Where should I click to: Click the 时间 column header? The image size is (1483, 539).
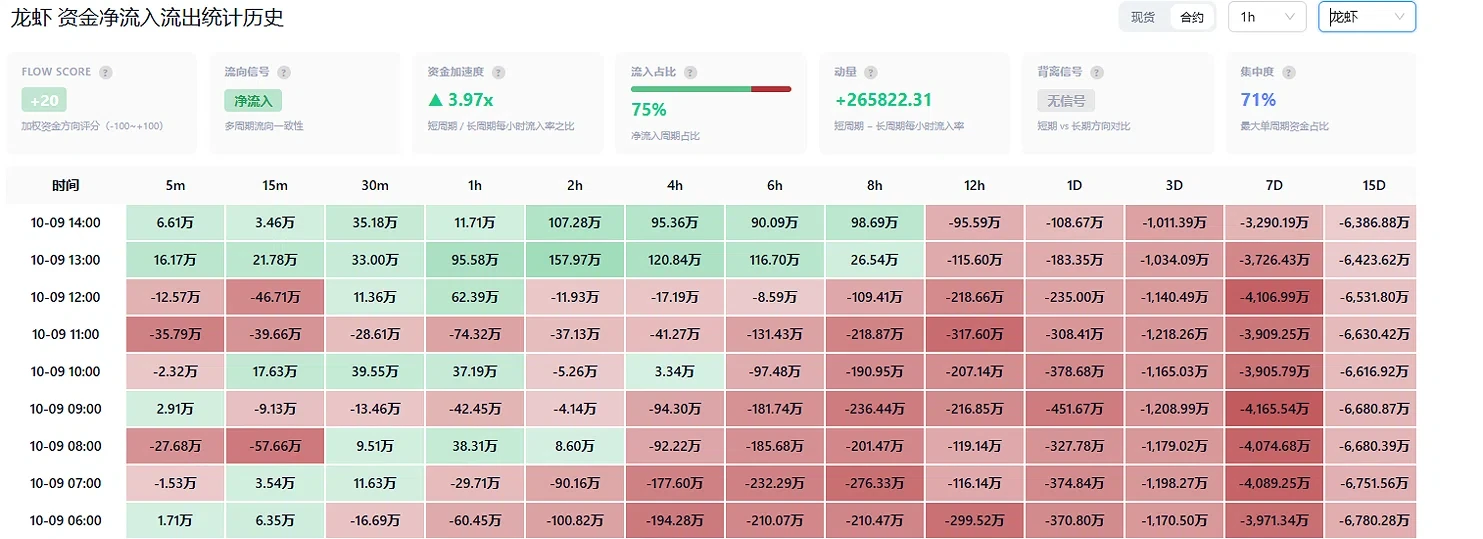tap(66, 186)
